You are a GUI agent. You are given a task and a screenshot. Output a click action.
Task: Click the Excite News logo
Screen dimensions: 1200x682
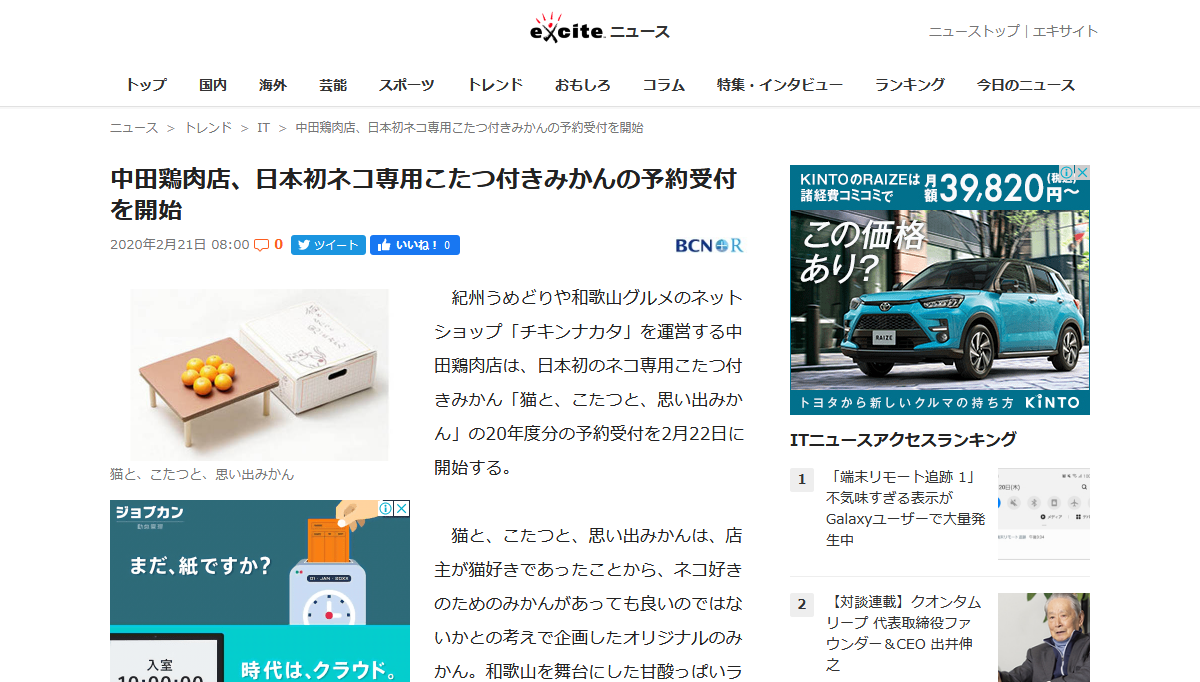pyautogui.click(x=599, y=30)
